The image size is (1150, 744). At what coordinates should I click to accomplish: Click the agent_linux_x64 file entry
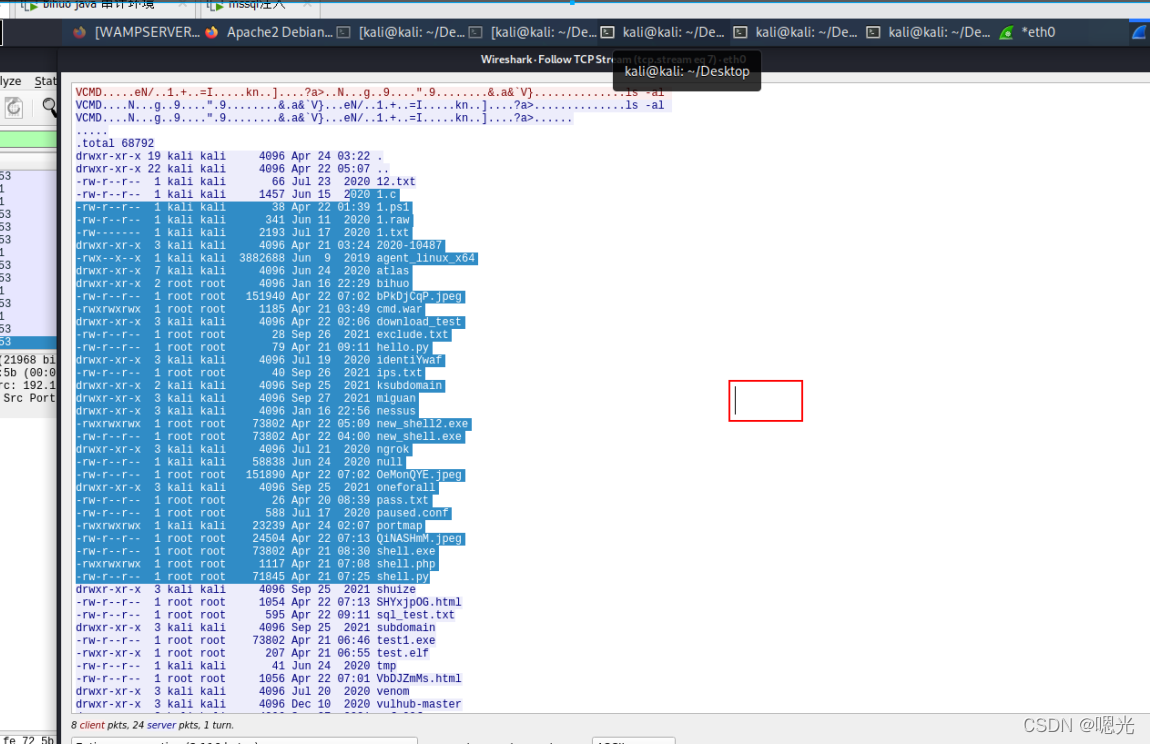(x=426, y=258)
